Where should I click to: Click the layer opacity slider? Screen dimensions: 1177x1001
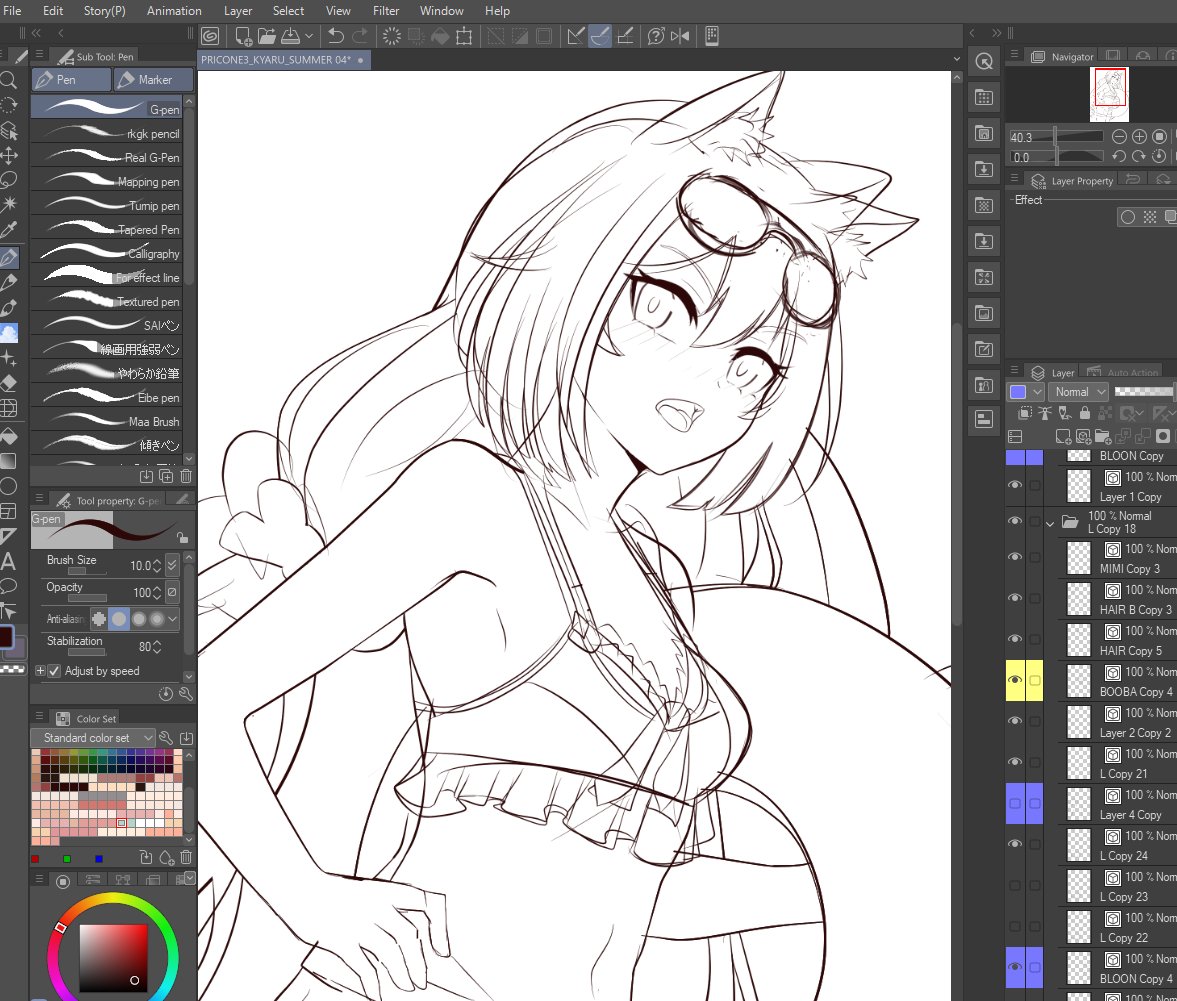tap(1145, 392)
